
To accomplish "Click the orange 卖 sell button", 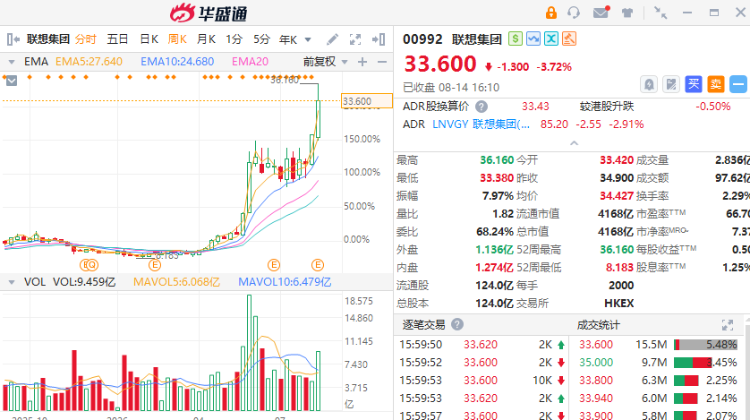I will pyautogui.click(x=716, y=84).
